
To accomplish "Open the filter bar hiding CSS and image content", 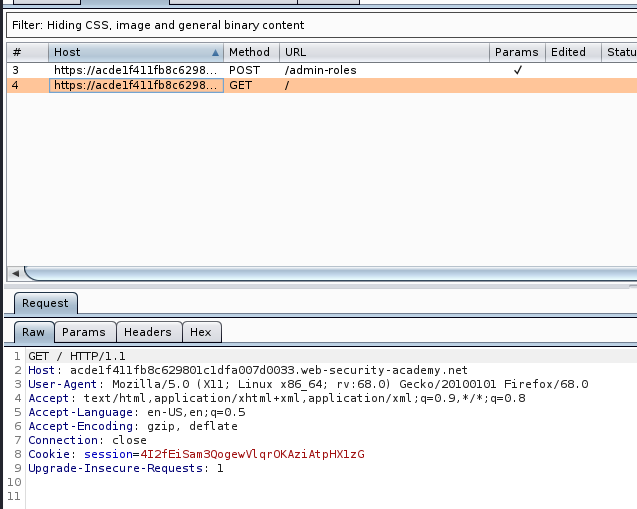I will (321, 25).
